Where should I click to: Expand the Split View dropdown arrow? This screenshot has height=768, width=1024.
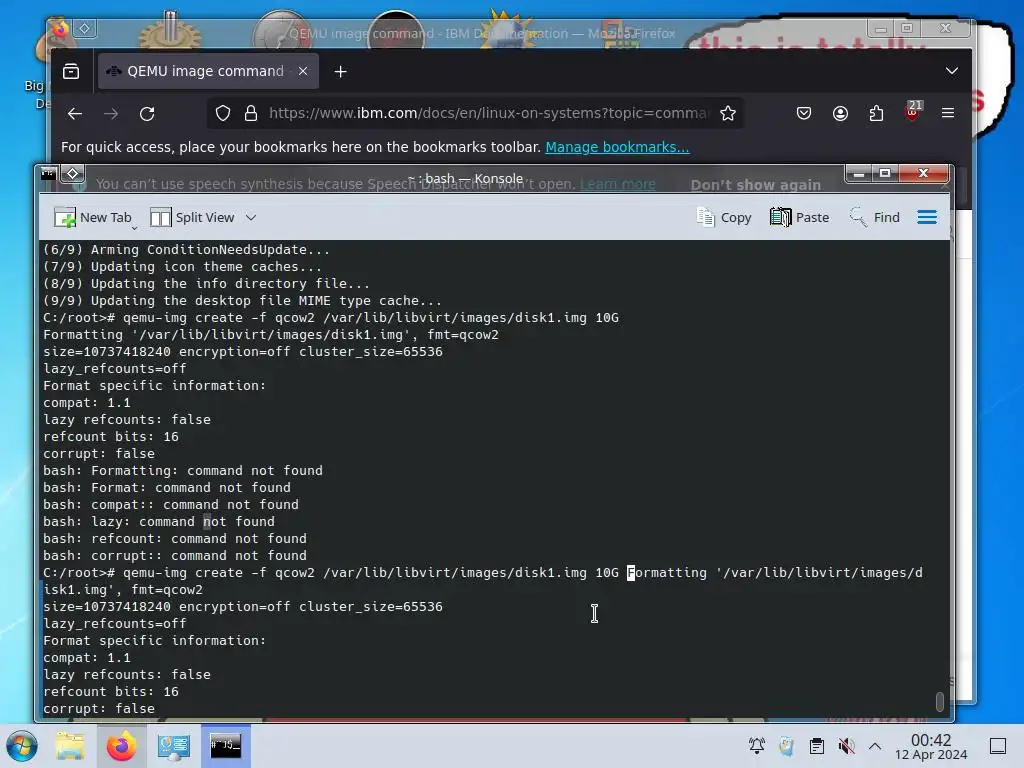(251, 217)
